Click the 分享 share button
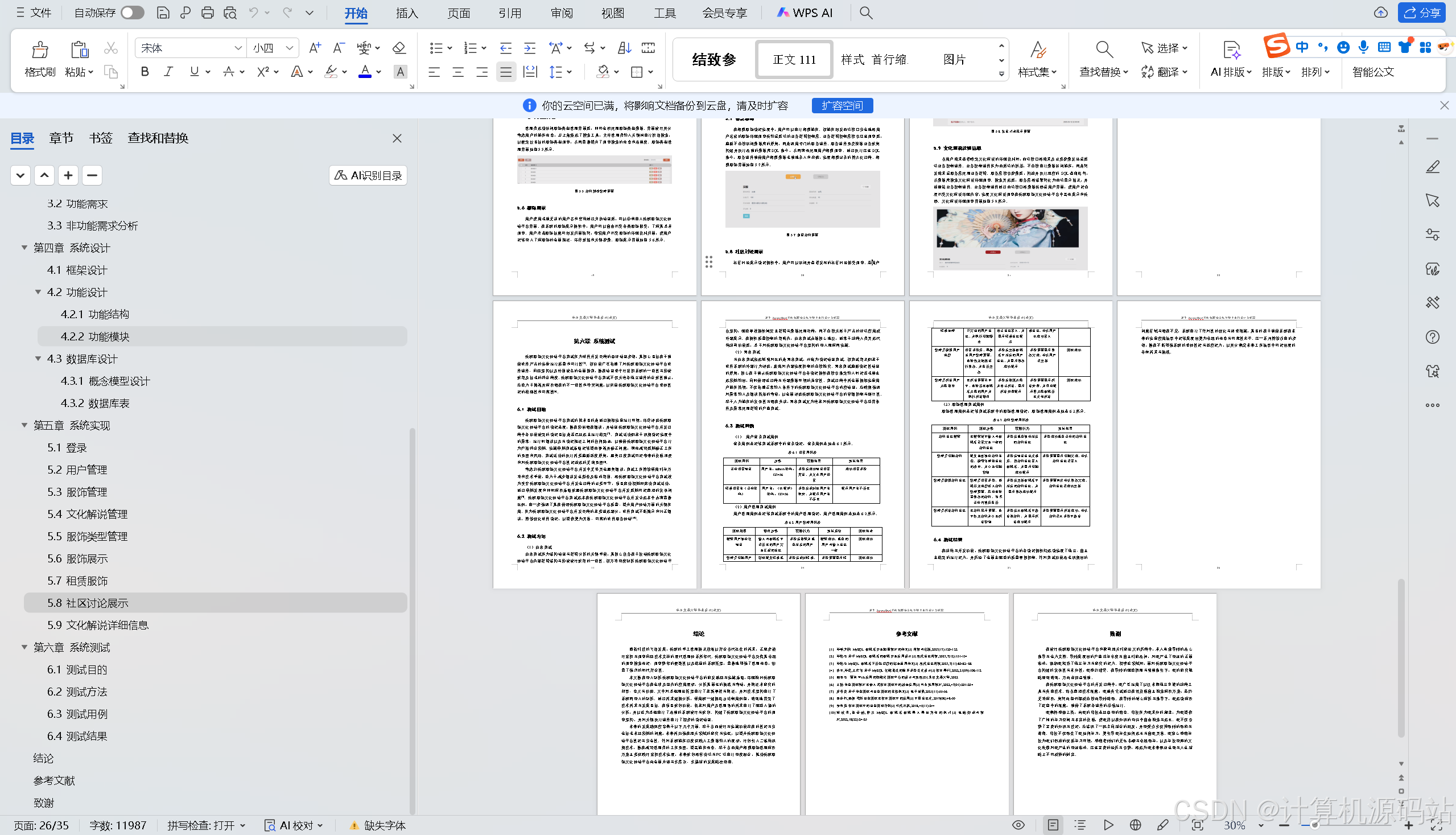This screenshot has width=1456, height=835. (x=1422, y=13)
